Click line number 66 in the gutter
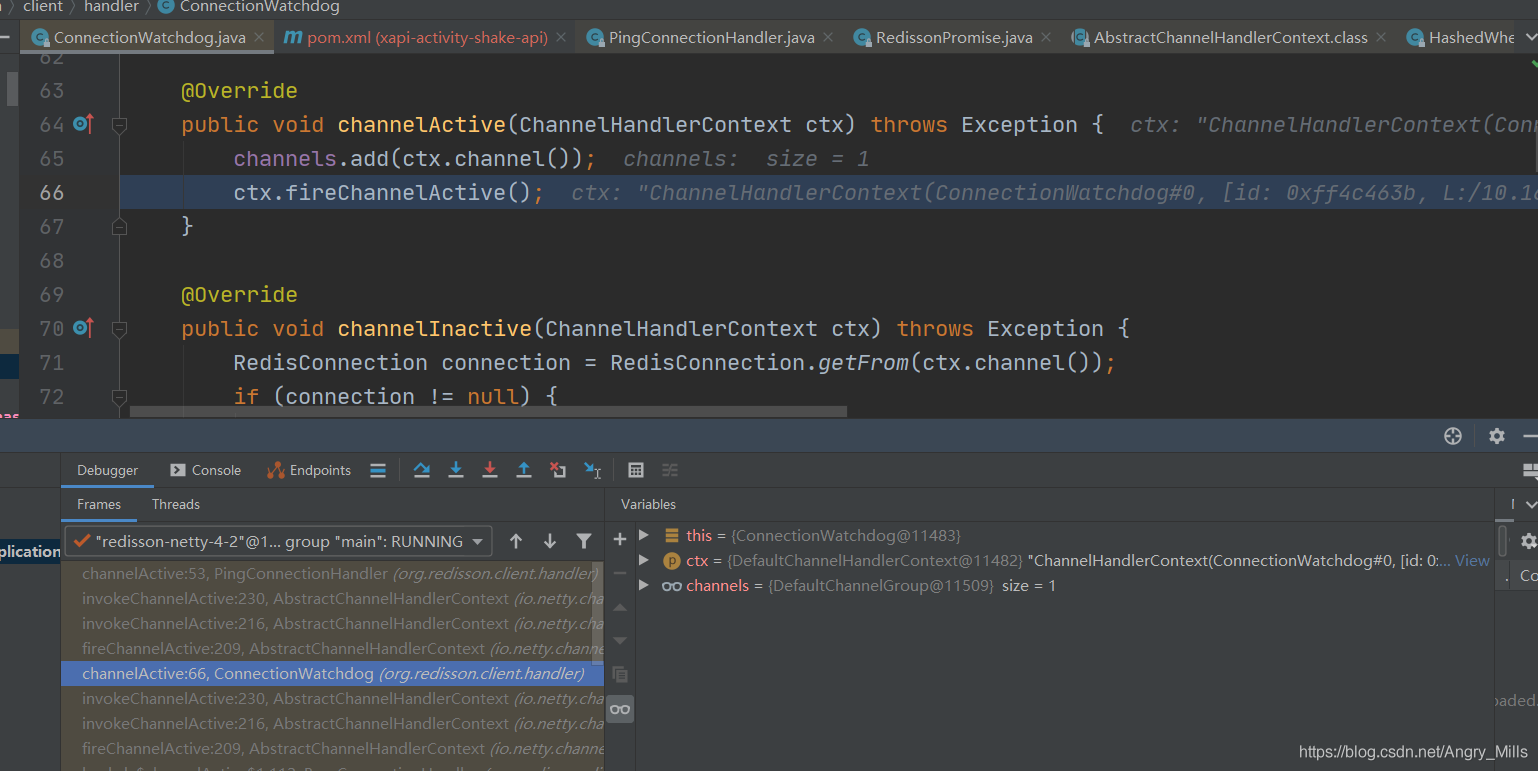 pos(51,192)
